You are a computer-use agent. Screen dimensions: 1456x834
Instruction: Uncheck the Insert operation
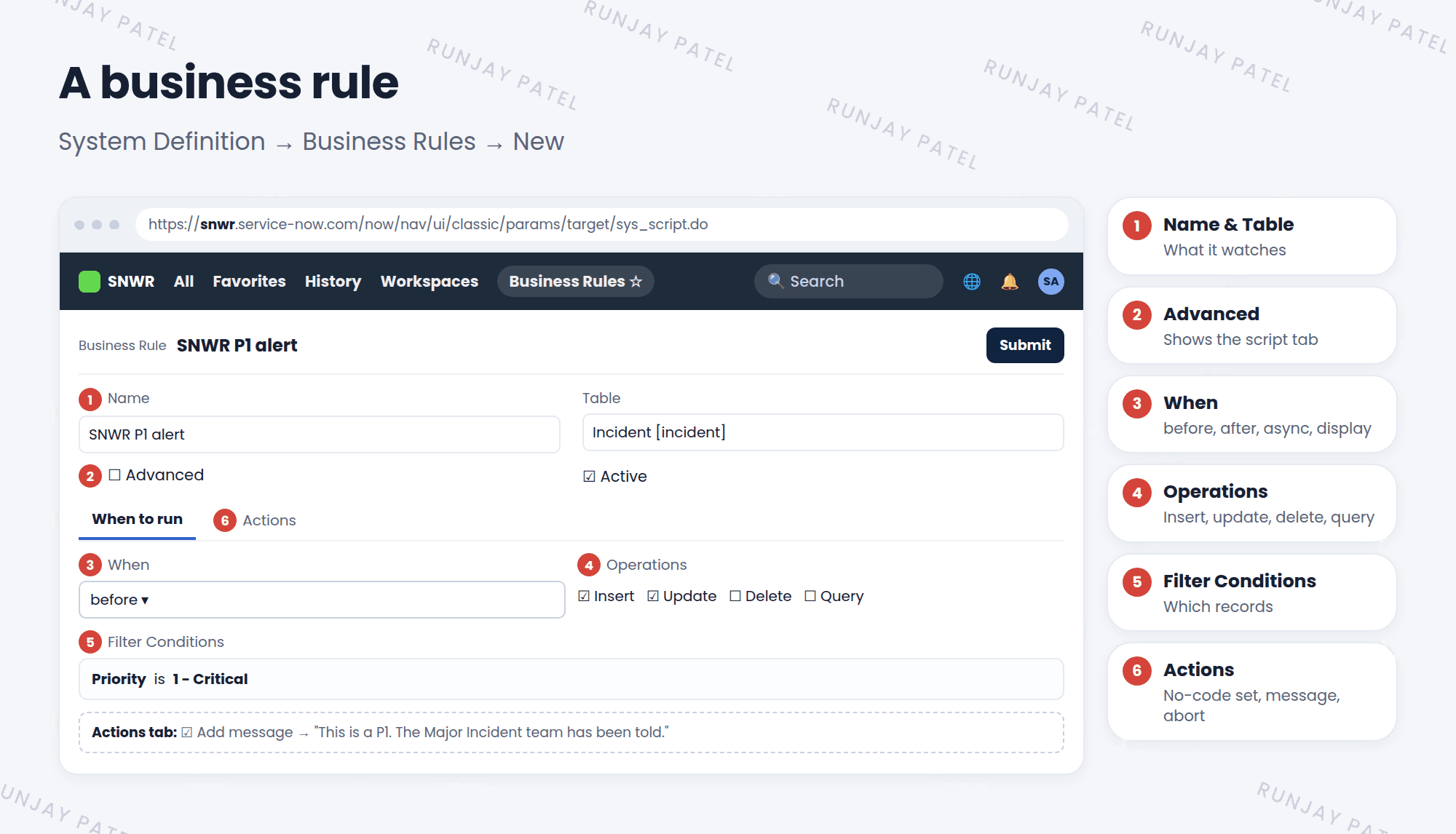[x=584, y=596]
